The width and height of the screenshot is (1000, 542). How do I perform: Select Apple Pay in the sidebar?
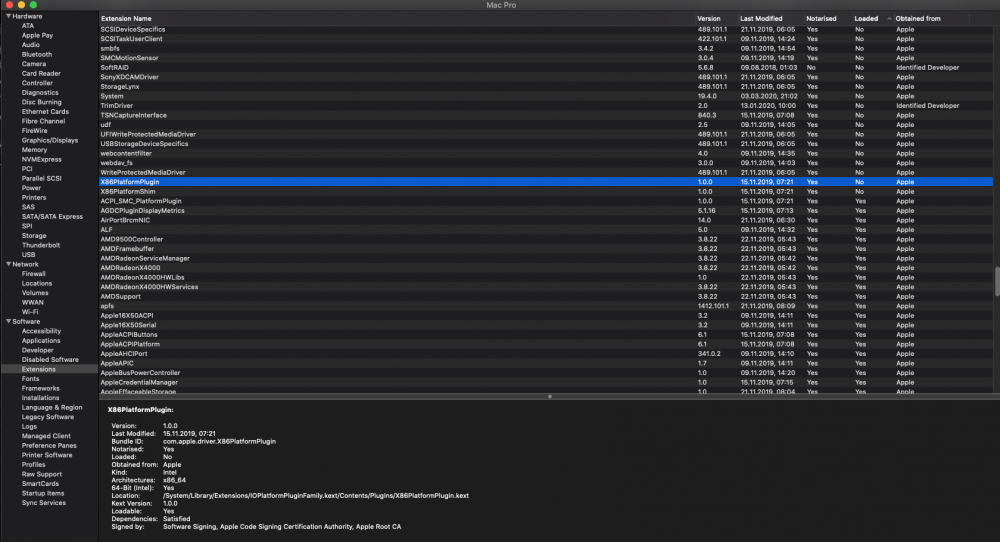pyautogui.click(x=37, y=36)
